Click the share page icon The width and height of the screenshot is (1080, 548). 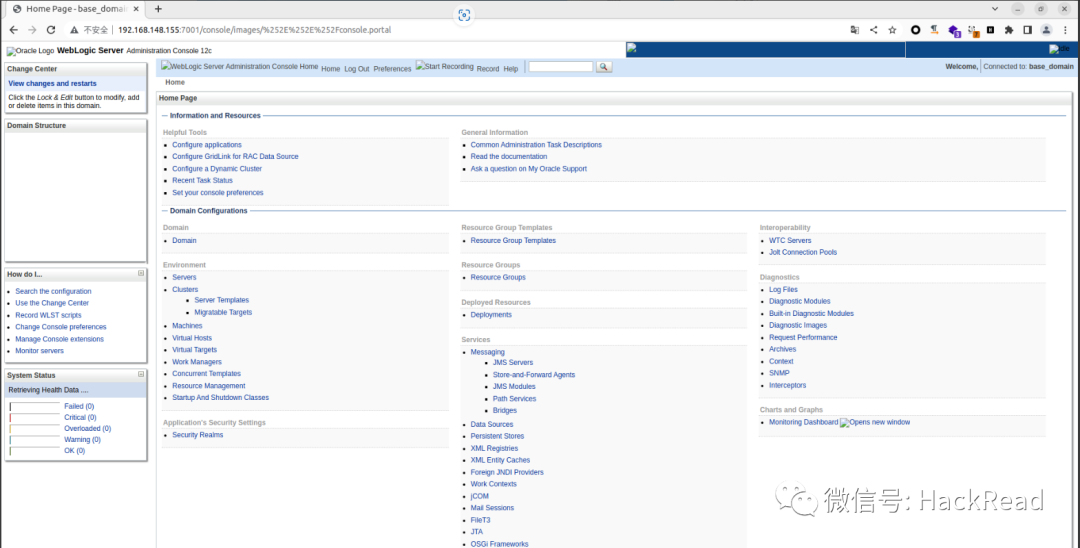pos(873,30)
